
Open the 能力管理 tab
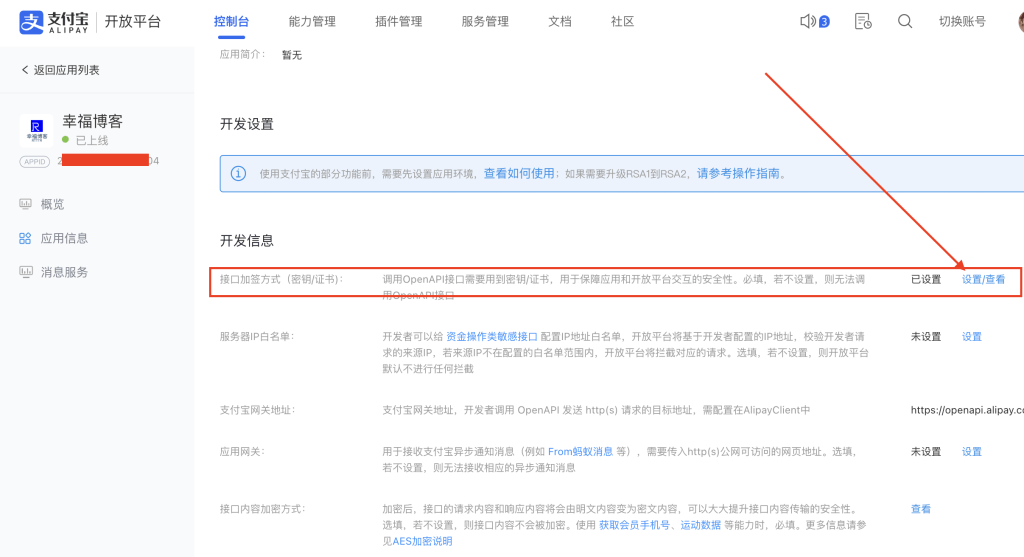coord(312,22)
